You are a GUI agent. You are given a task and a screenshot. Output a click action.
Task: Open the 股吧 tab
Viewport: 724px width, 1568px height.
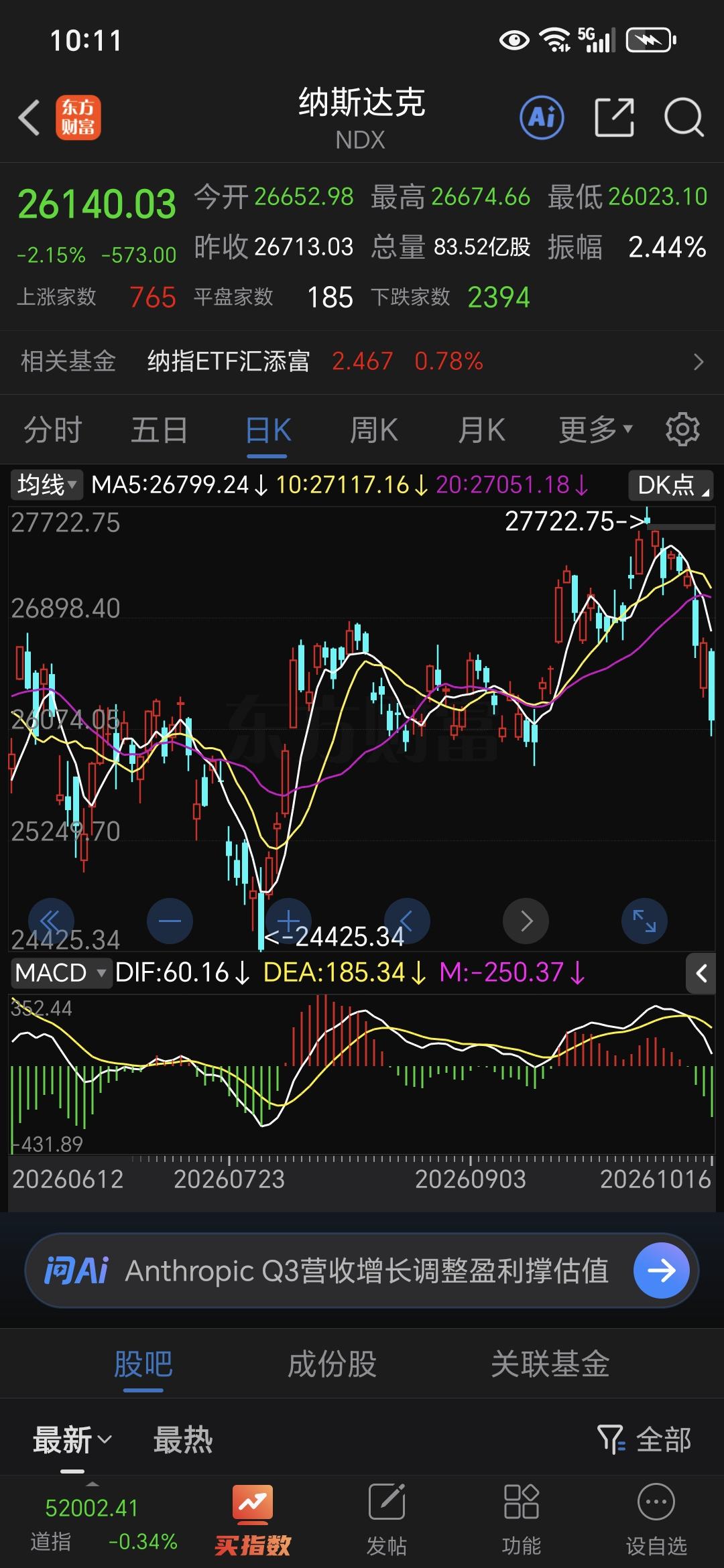tap(143, 1364)
